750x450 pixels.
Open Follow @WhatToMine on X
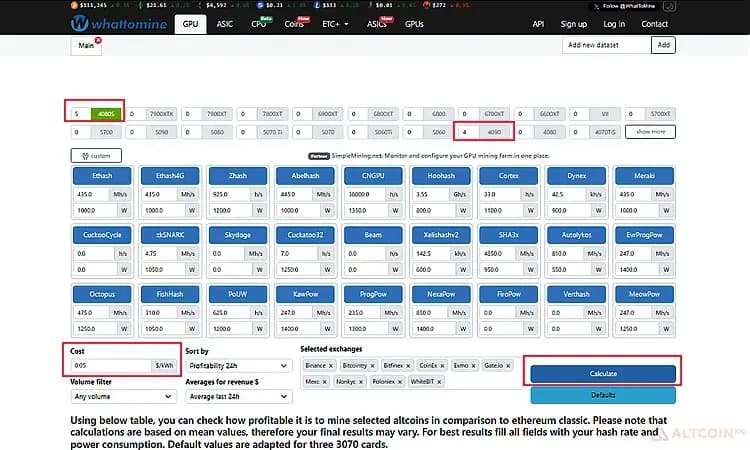tap(625, 6)
